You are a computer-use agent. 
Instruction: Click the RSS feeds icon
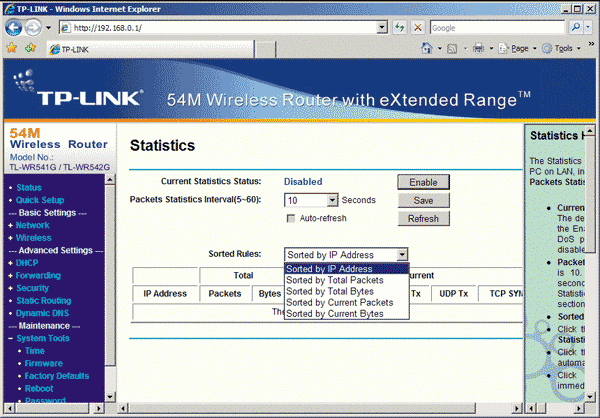[x=452, y=49]
